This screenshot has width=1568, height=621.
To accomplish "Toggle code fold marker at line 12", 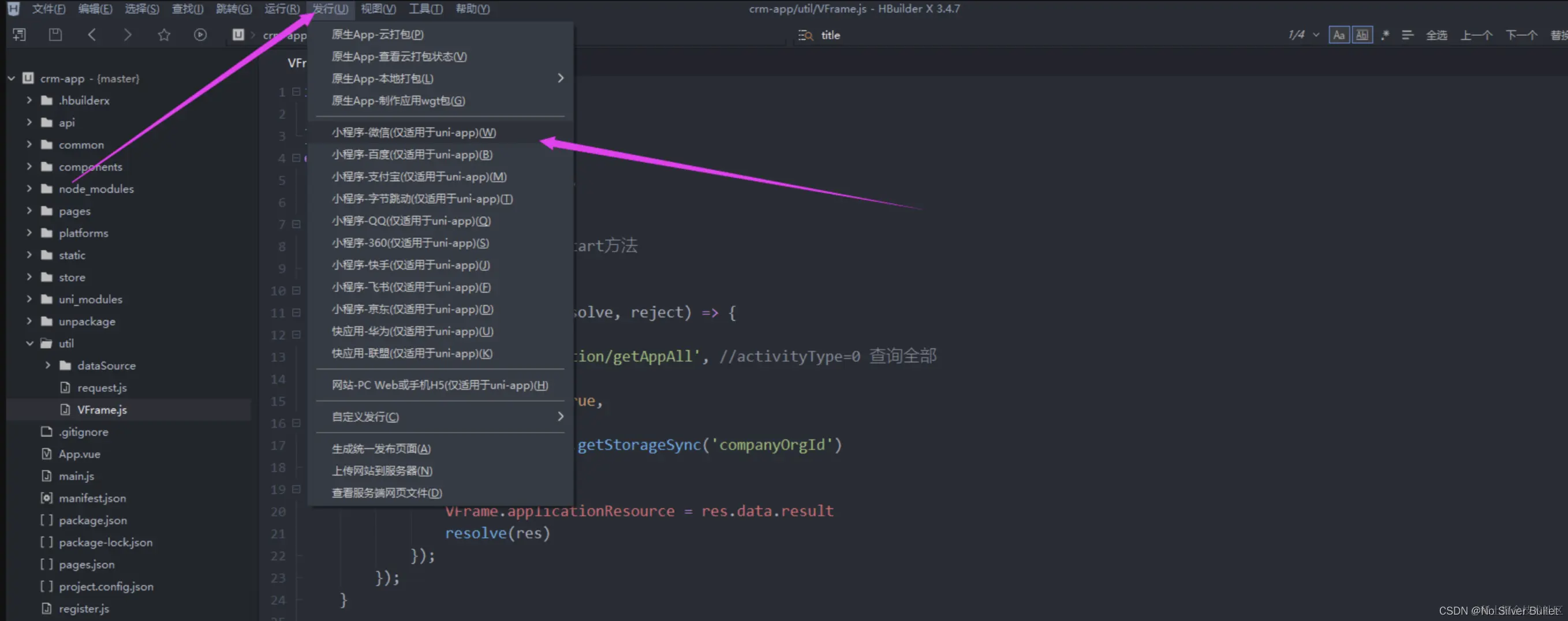I will [296, 335].
